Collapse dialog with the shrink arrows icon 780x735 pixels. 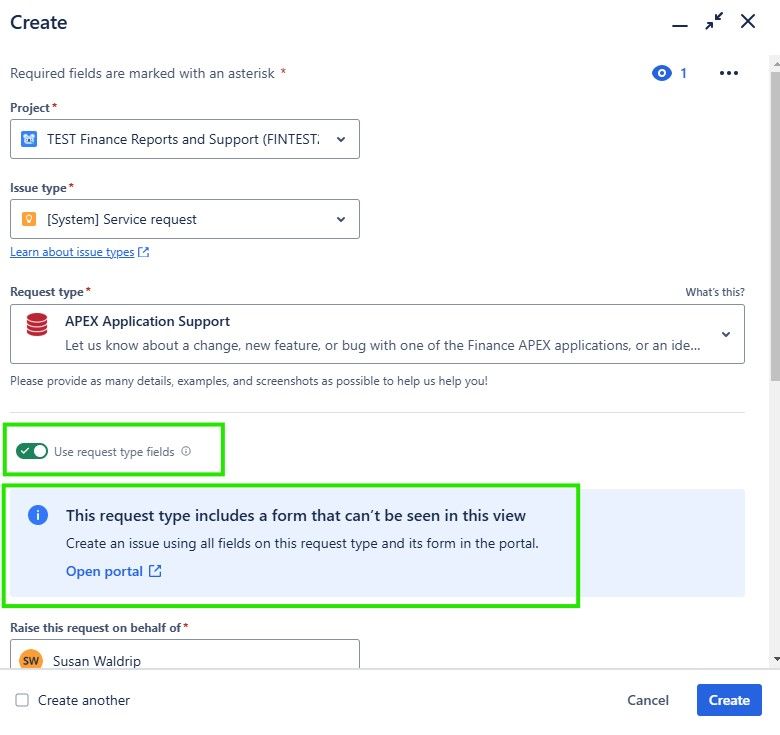tap(714, 21)
